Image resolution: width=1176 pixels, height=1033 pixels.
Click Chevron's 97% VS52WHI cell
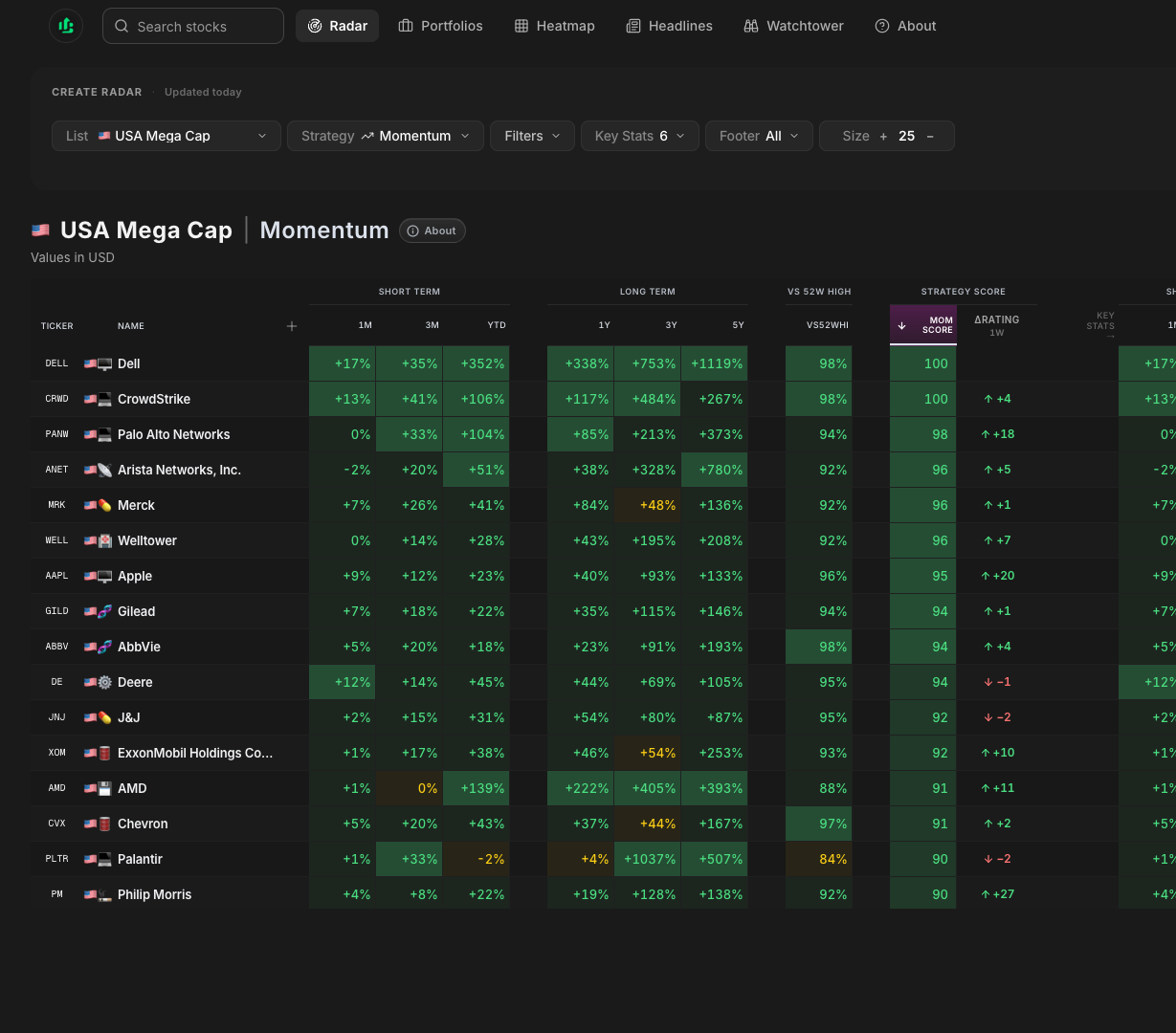[x=819, y=824]
